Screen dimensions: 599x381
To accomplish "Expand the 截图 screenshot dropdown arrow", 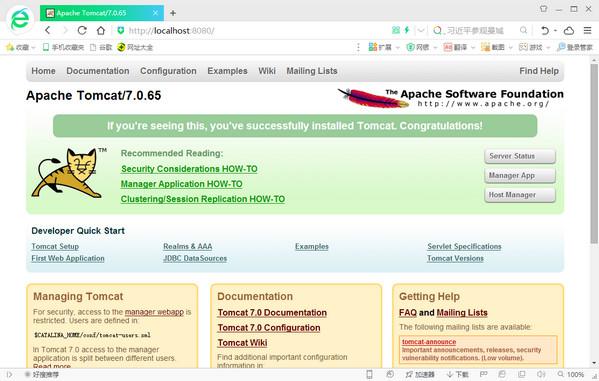I will [x=510, y=48].
